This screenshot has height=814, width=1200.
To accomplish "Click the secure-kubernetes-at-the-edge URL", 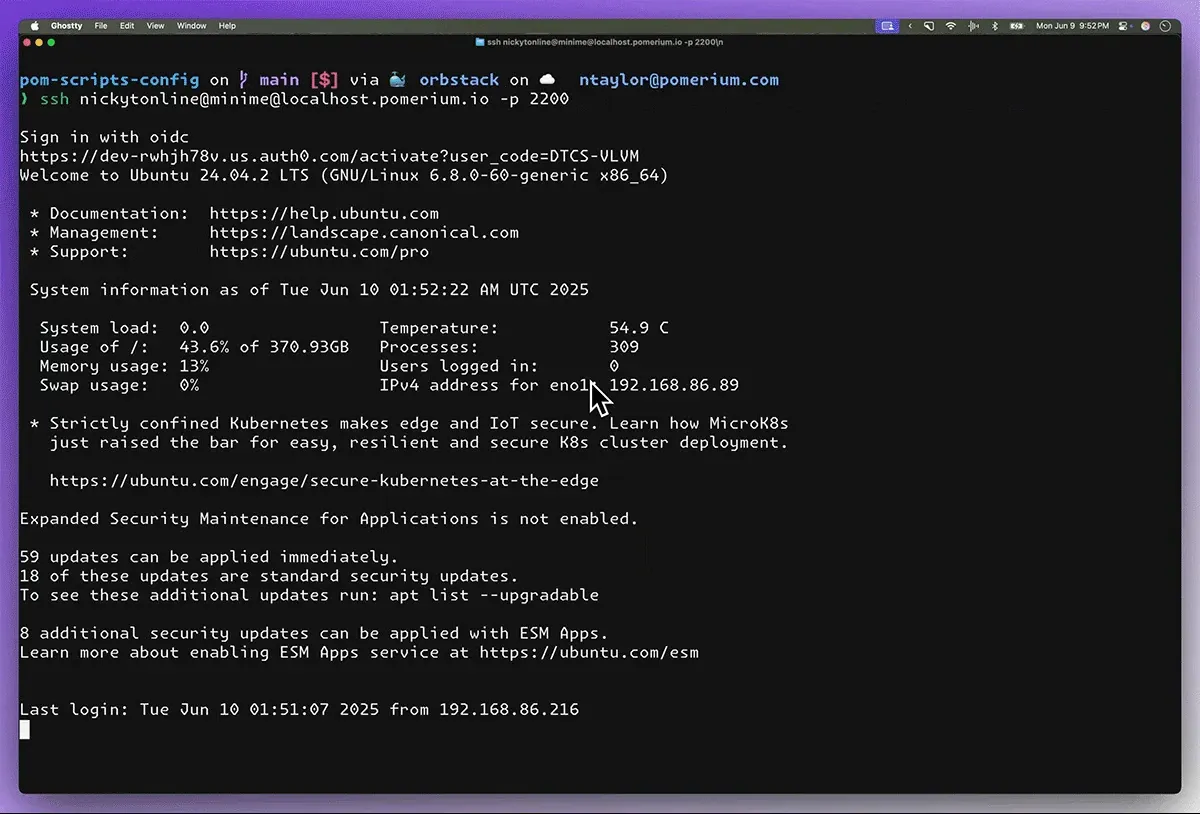I will point(324,480).
